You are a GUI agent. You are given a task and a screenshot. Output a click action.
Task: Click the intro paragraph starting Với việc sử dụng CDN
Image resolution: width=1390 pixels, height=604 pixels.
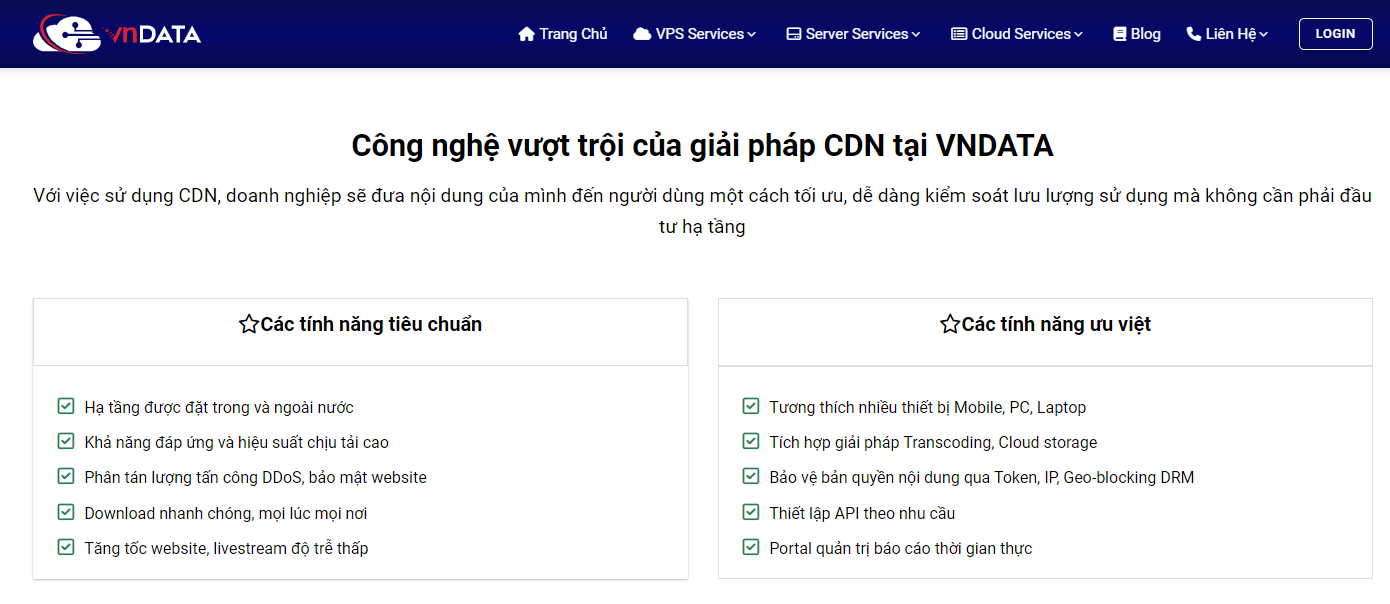[702, 211]
